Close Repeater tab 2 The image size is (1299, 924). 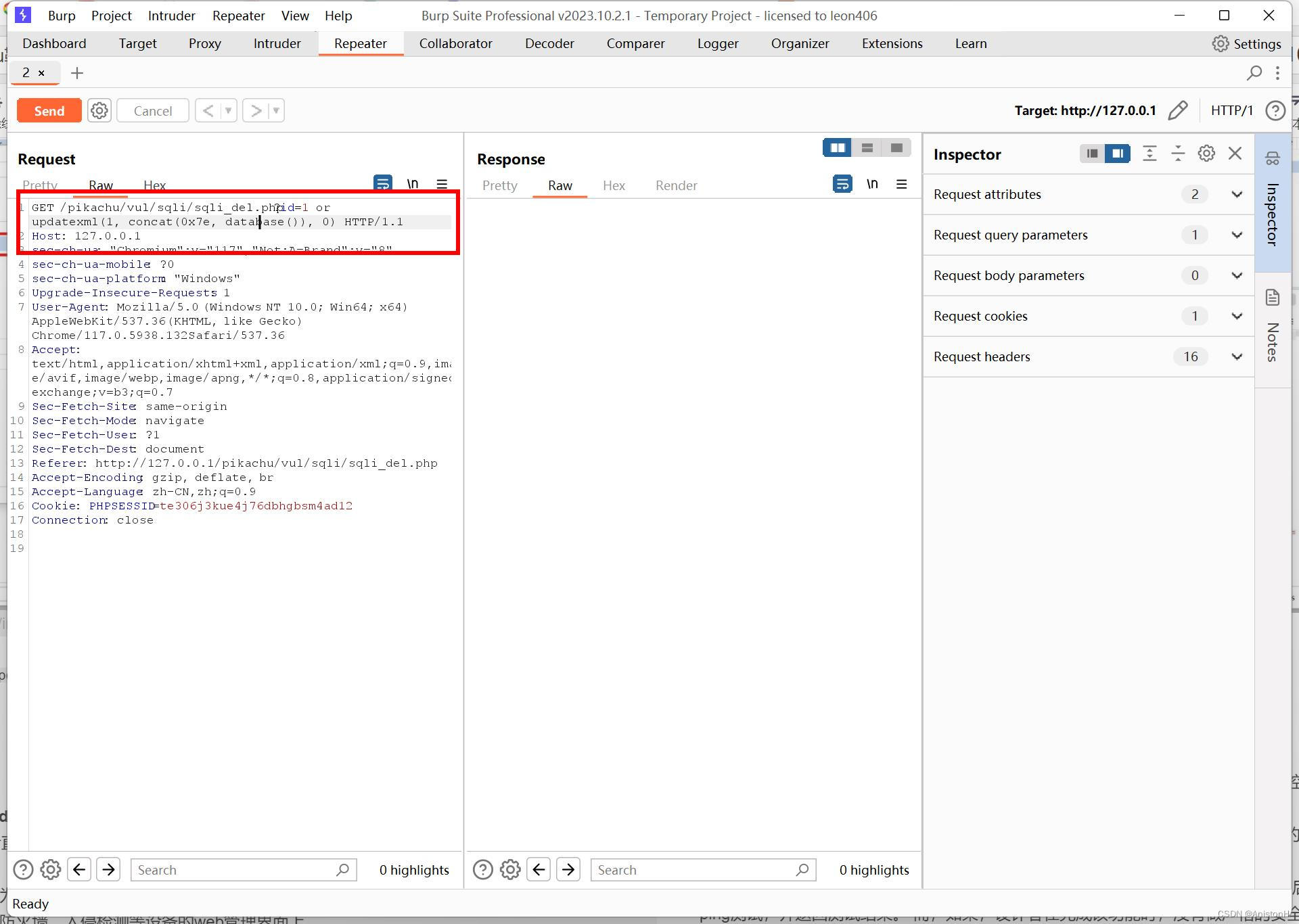(42, 73)
